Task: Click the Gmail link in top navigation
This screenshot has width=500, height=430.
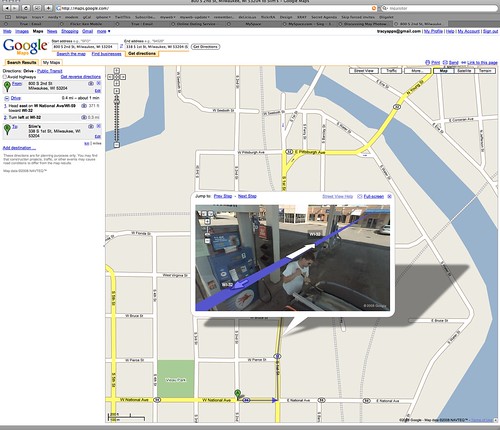Action: coord(88,31)
